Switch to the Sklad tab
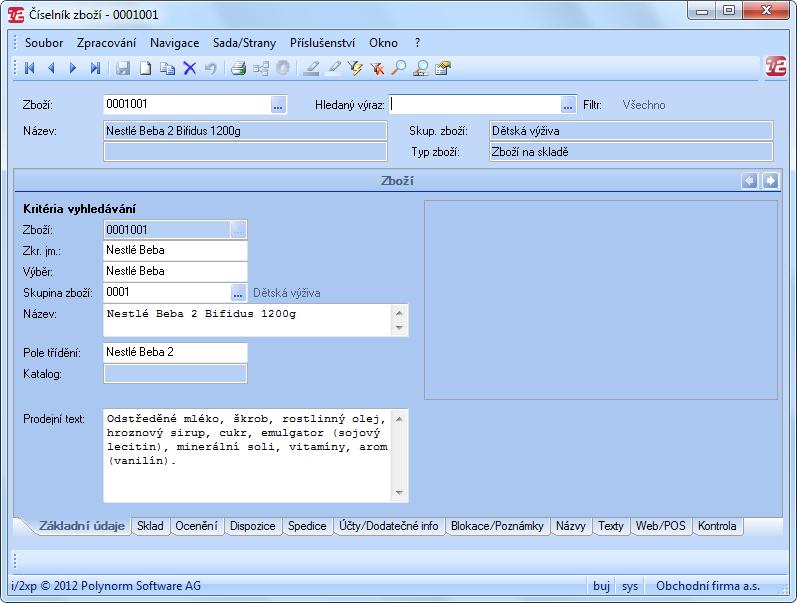The image size is (797, 603). coord(150,526)
